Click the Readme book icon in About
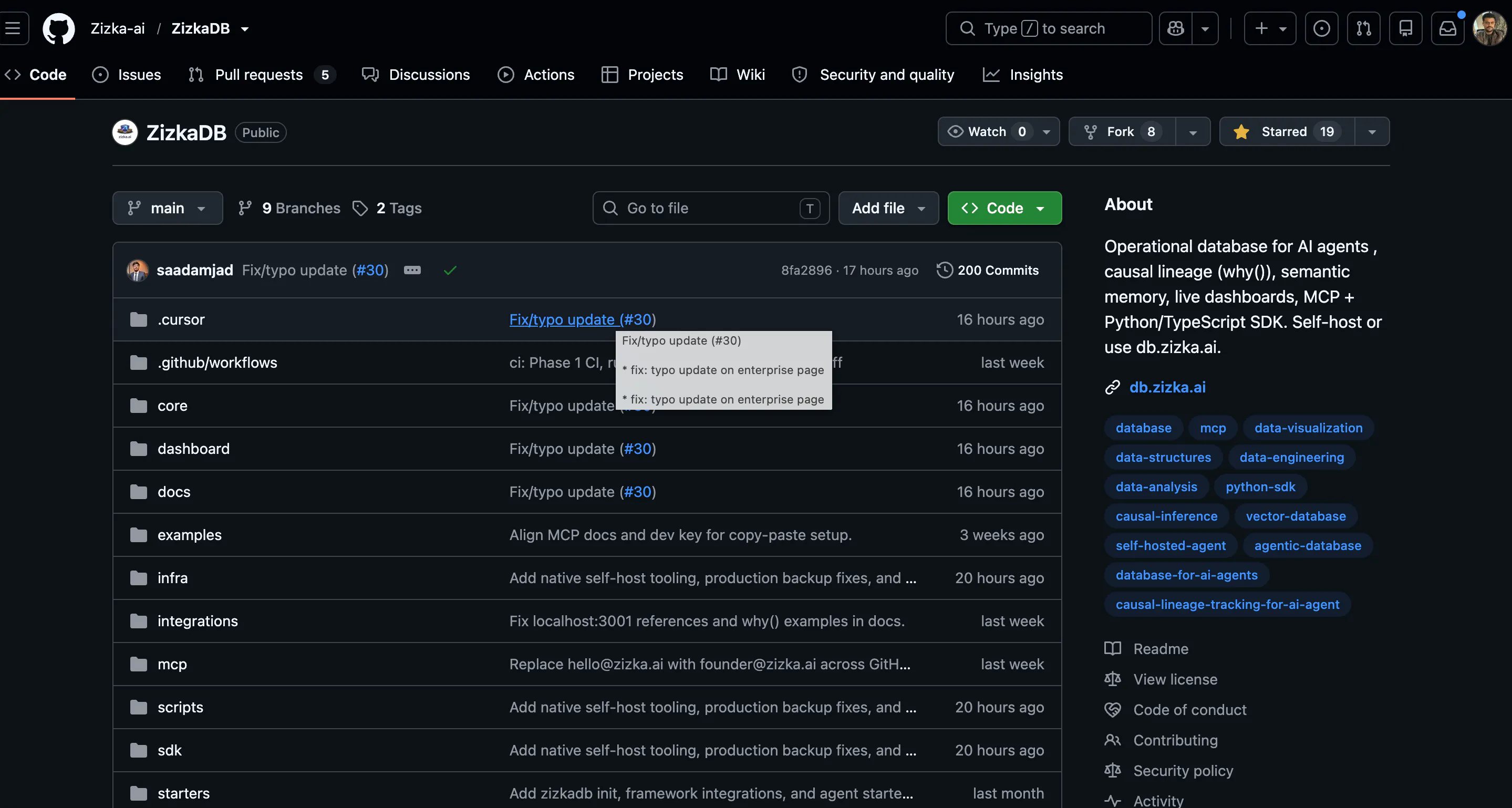Screen dimensions: 1512x808 (1112, 648)
